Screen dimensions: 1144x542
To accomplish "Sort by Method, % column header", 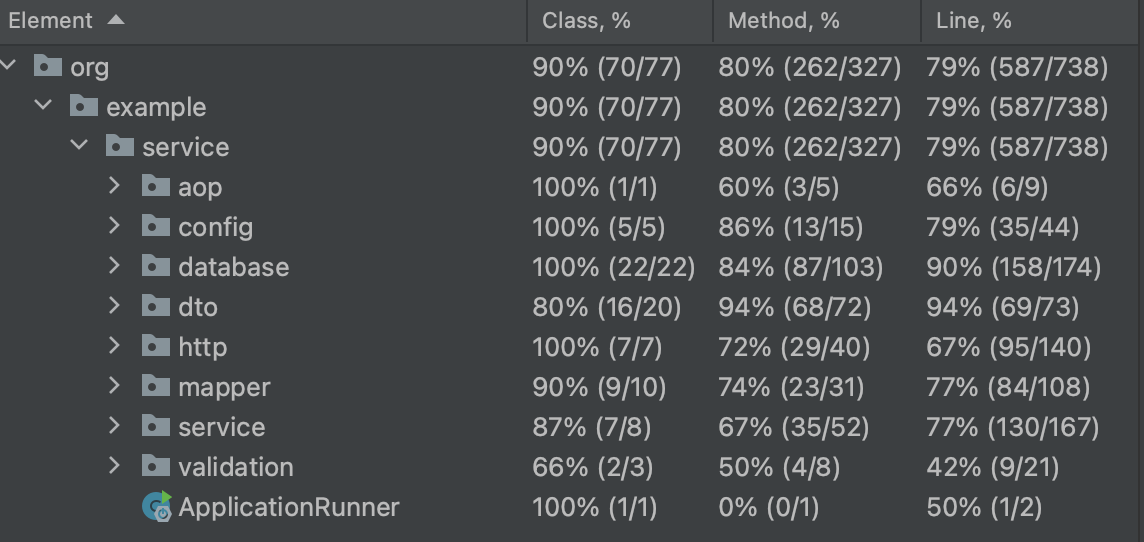I will [x=784, y=20].
